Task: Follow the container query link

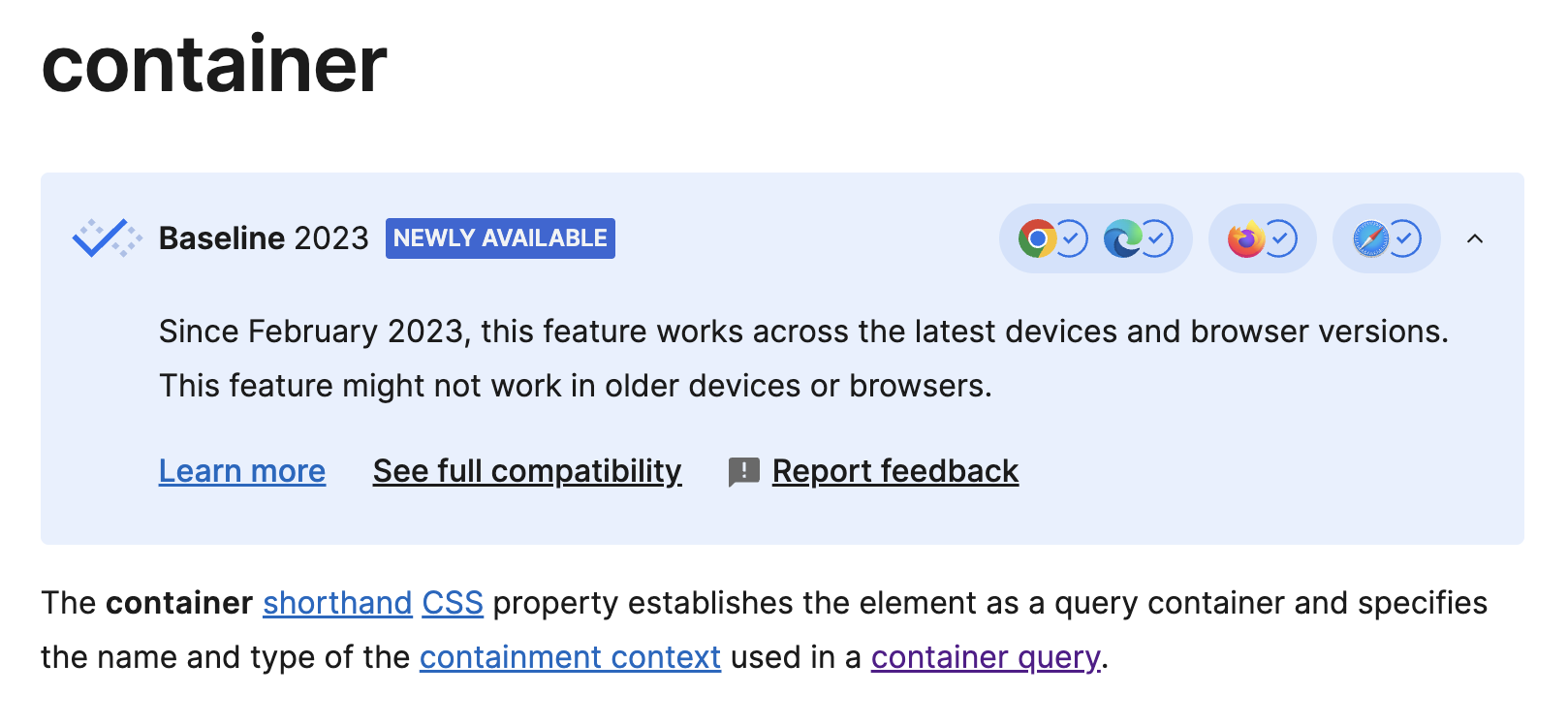Action: tap(984, 657)
